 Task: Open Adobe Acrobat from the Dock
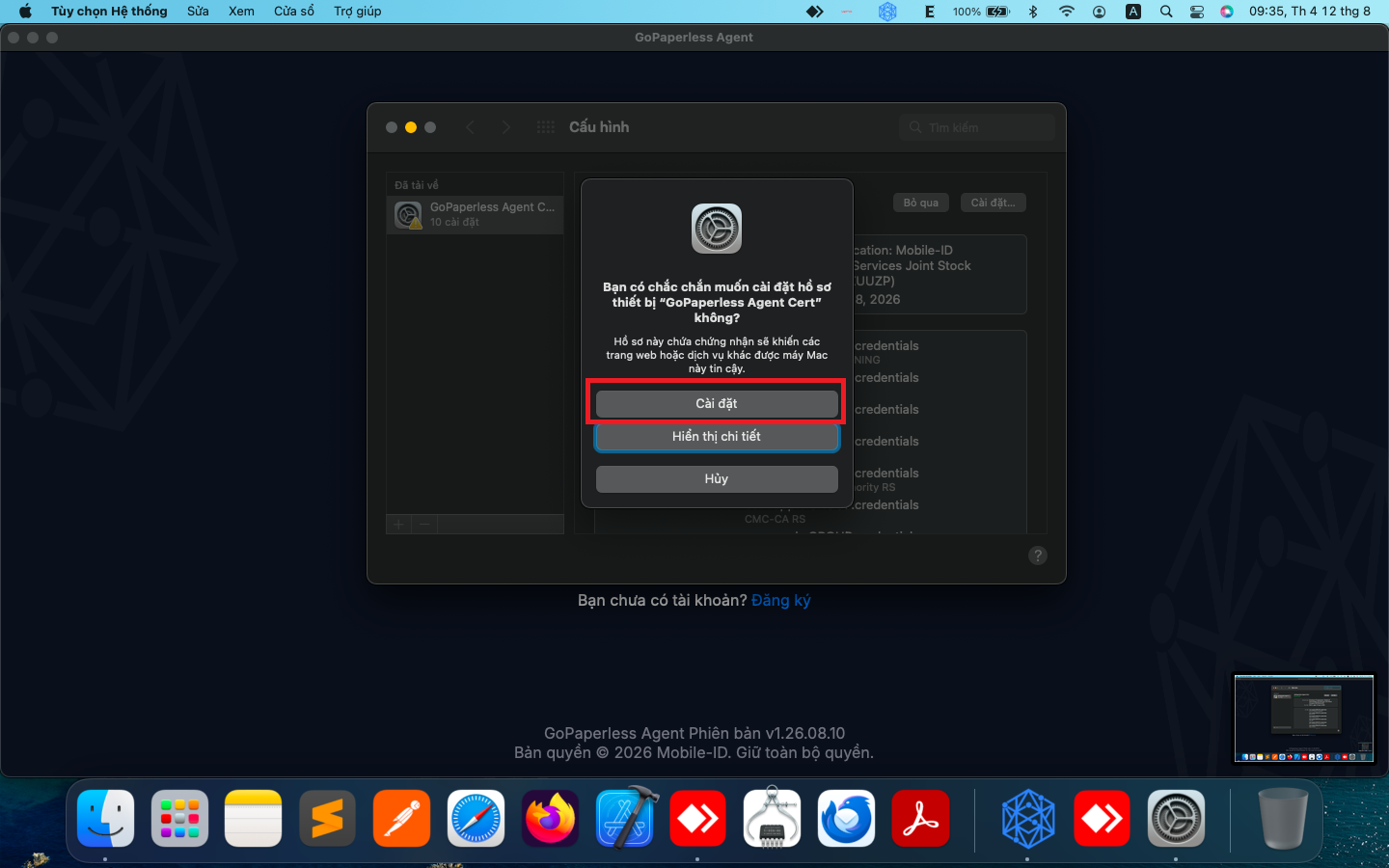[x=920, y=819]
